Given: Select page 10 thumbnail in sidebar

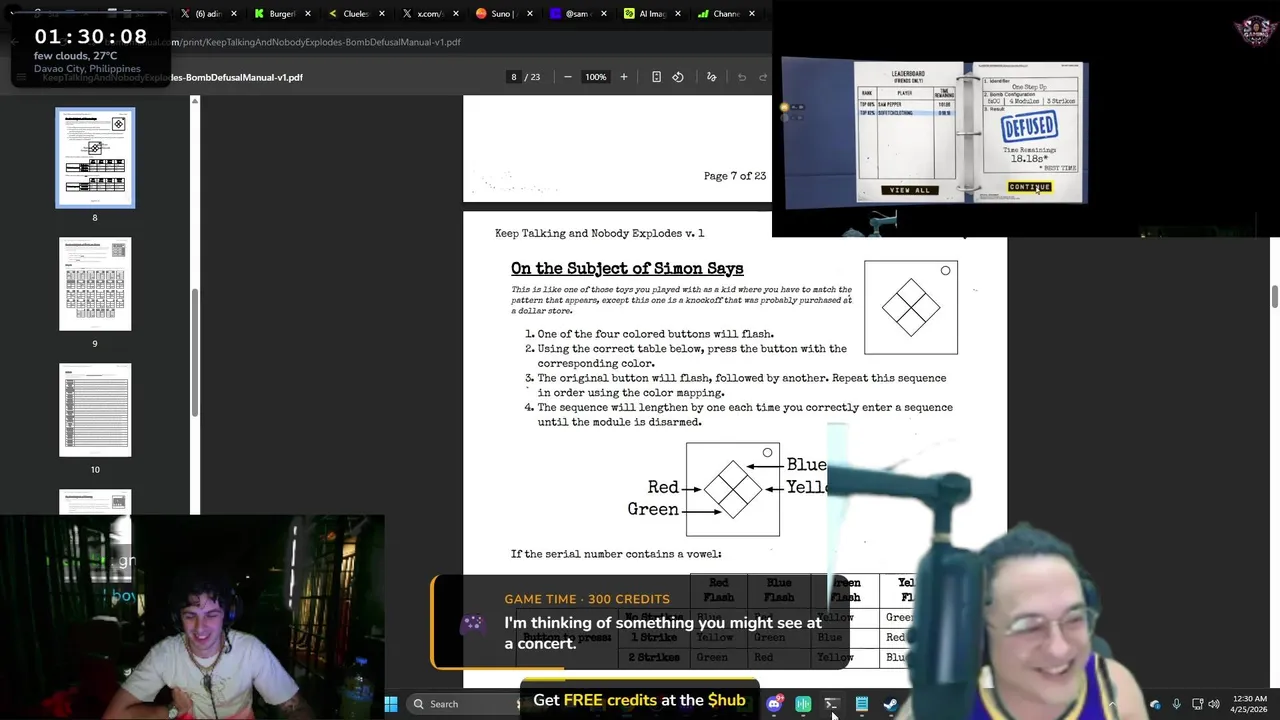Looking at the screenshot, I should 95,410.
